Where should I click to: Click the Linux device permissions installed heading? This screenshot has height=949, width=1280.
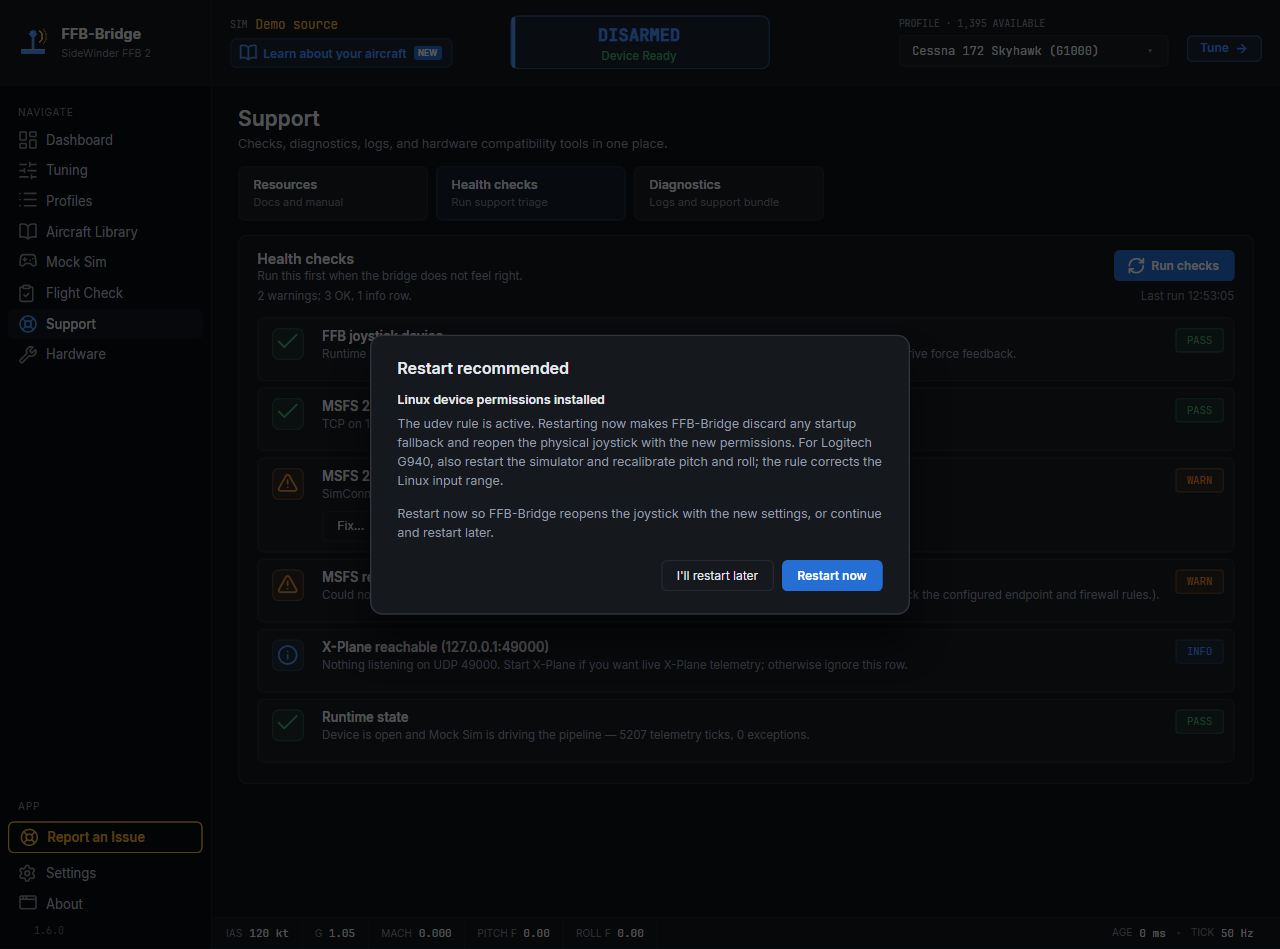point(501,400)
